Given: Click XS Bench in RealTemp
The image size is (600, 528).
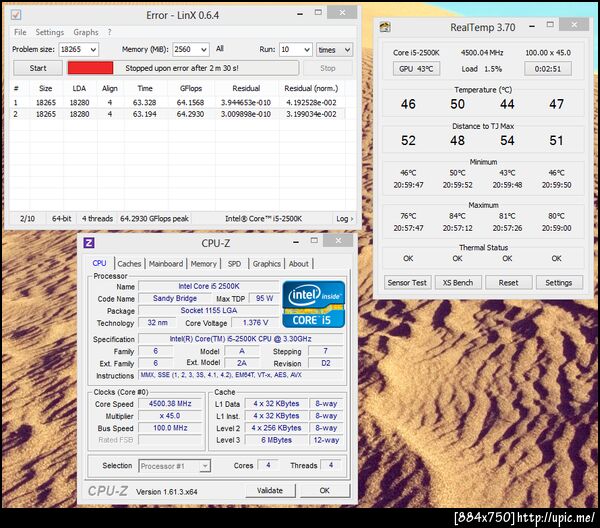Looking at the screenshot, I should click(458, 283).
